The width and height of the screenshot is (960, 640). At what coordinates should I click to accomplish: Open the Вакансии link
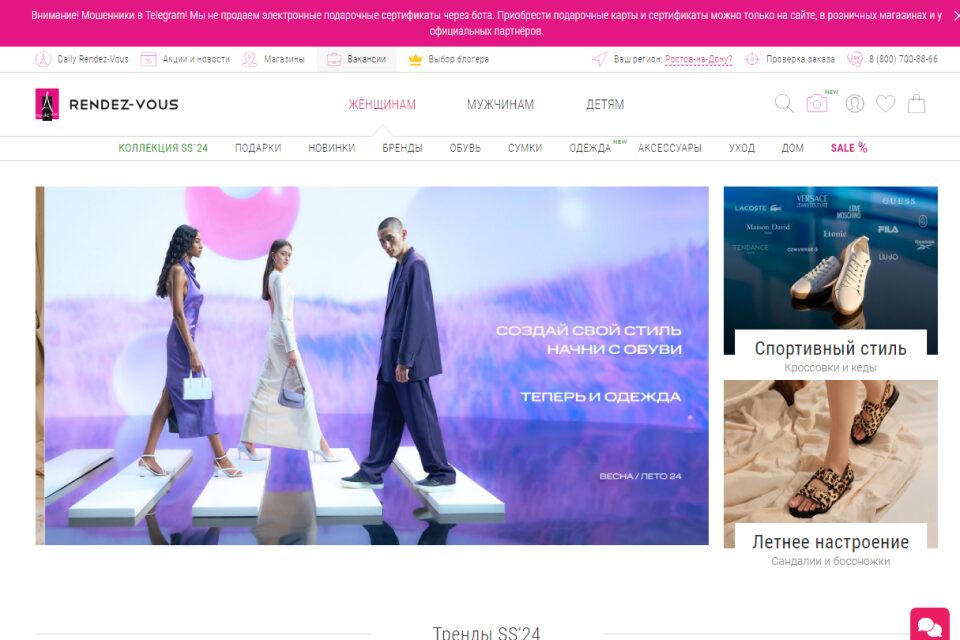(357, 59)
